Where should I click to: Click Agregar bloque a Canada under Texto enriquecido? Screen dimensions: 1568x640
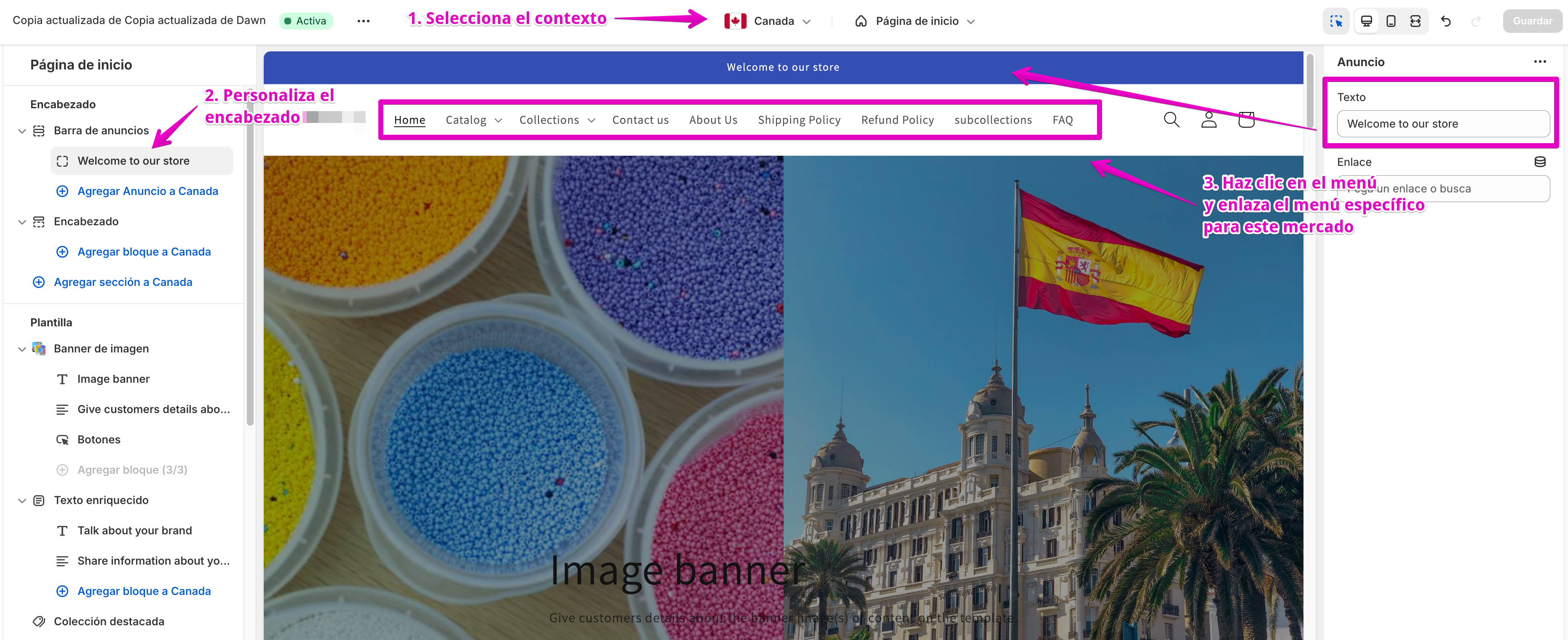click(x=144, y=591)
